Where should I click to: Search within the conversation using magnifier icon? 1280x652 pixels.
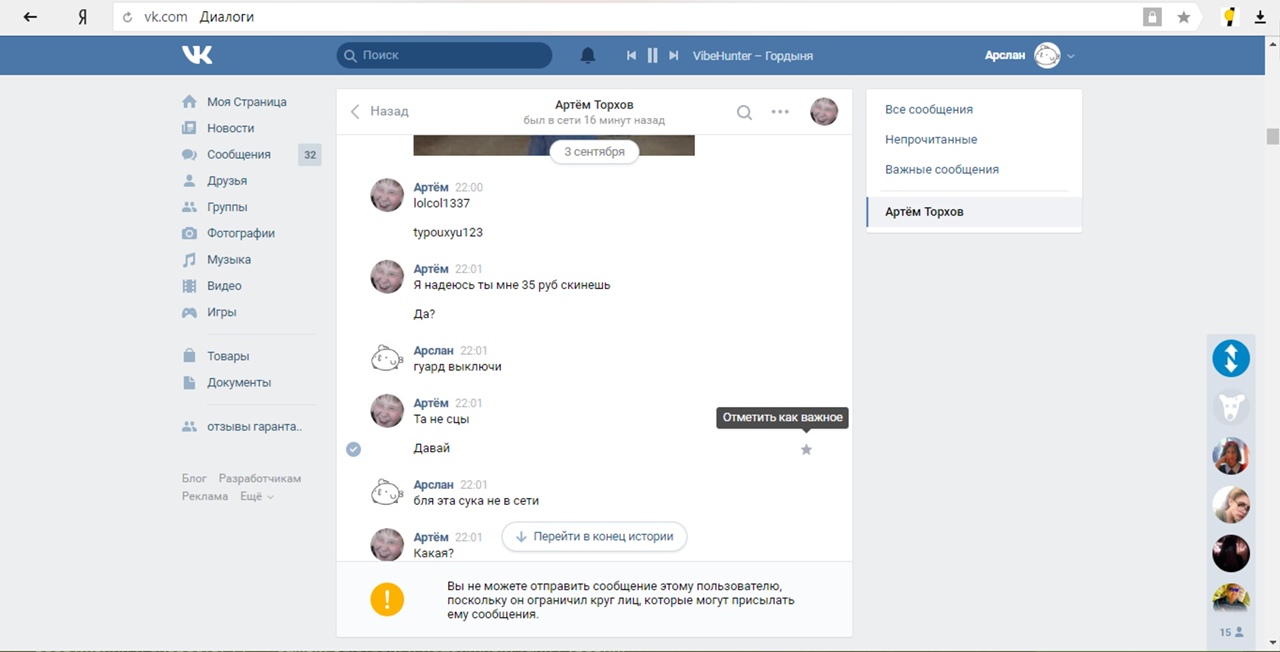pos(744,112)
